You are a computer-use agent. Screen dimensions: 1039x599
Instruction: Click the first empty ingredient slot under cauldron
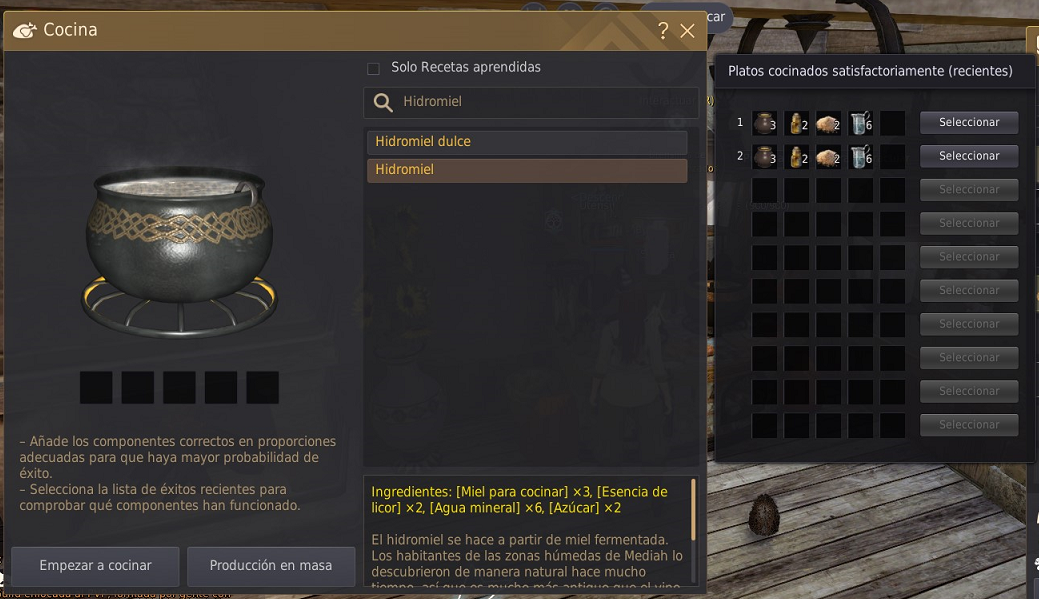coord(96,388)
